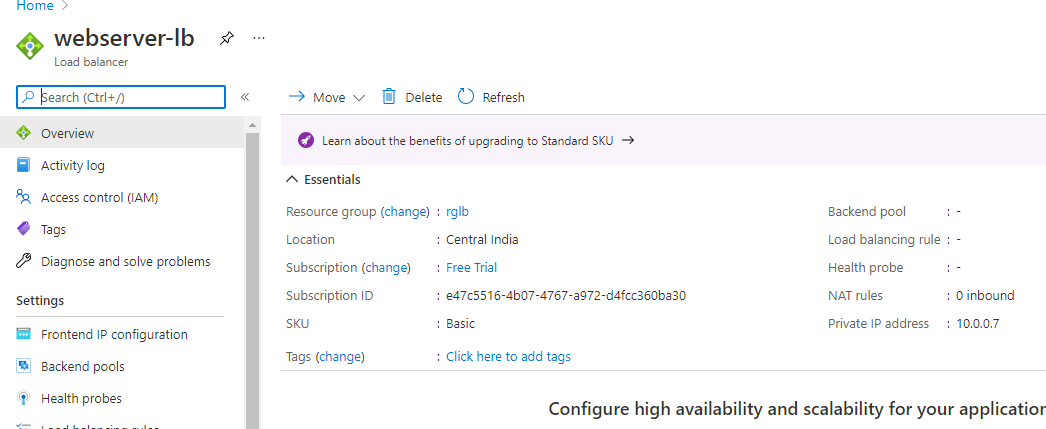Change the Resource group

tap(405, 211)
